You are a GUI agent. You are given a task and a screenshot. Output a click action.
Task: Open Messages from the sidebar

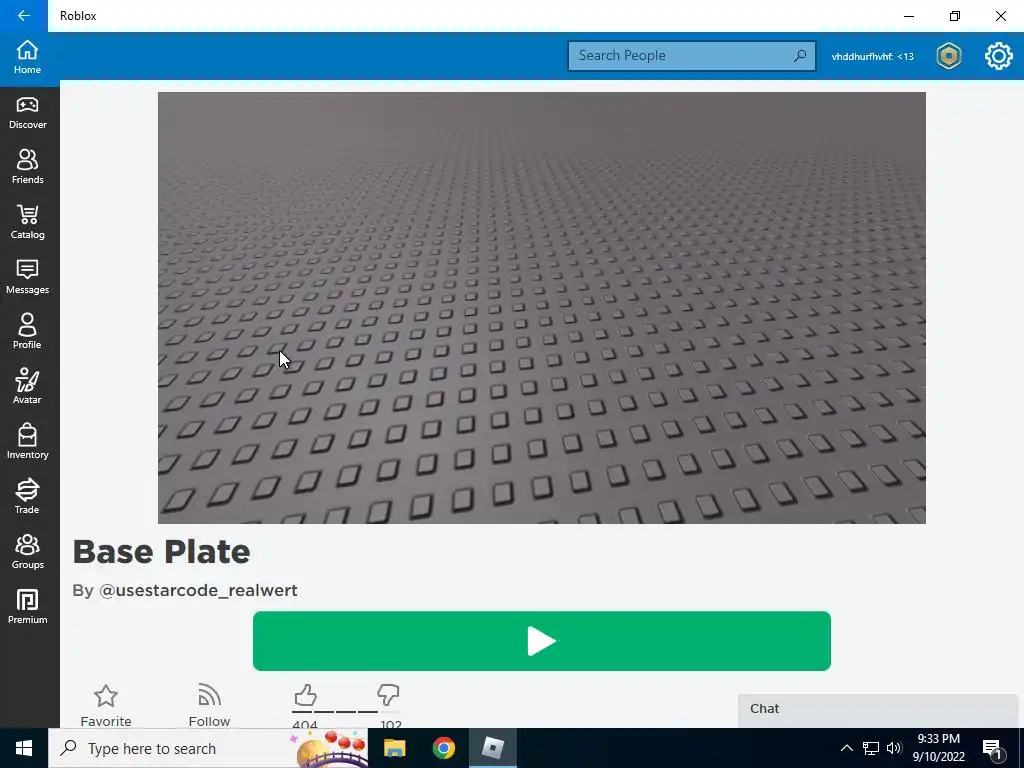[27, 278]
